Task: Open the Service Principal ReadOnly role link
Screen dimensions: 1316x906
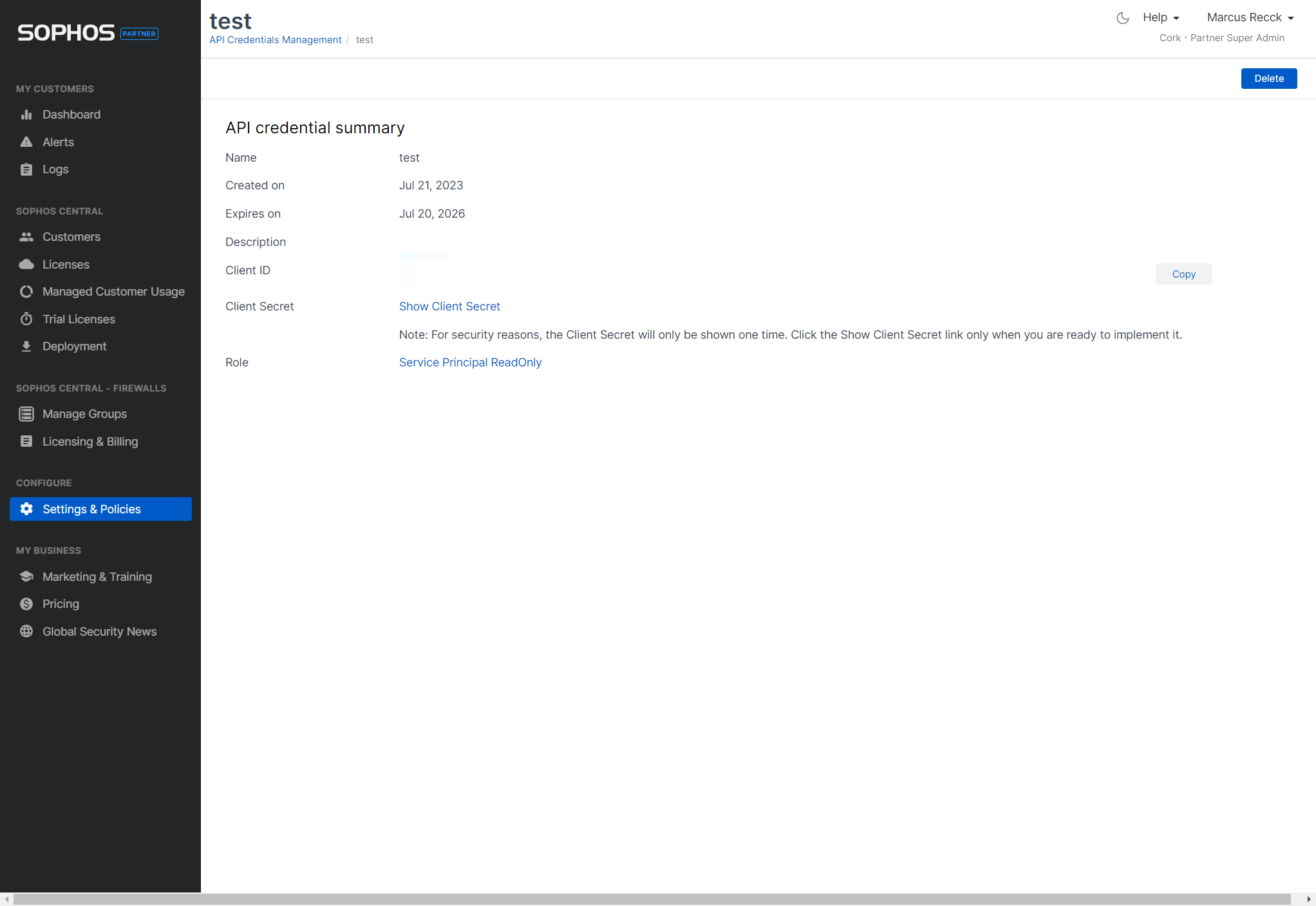Action: pos(471,363)
